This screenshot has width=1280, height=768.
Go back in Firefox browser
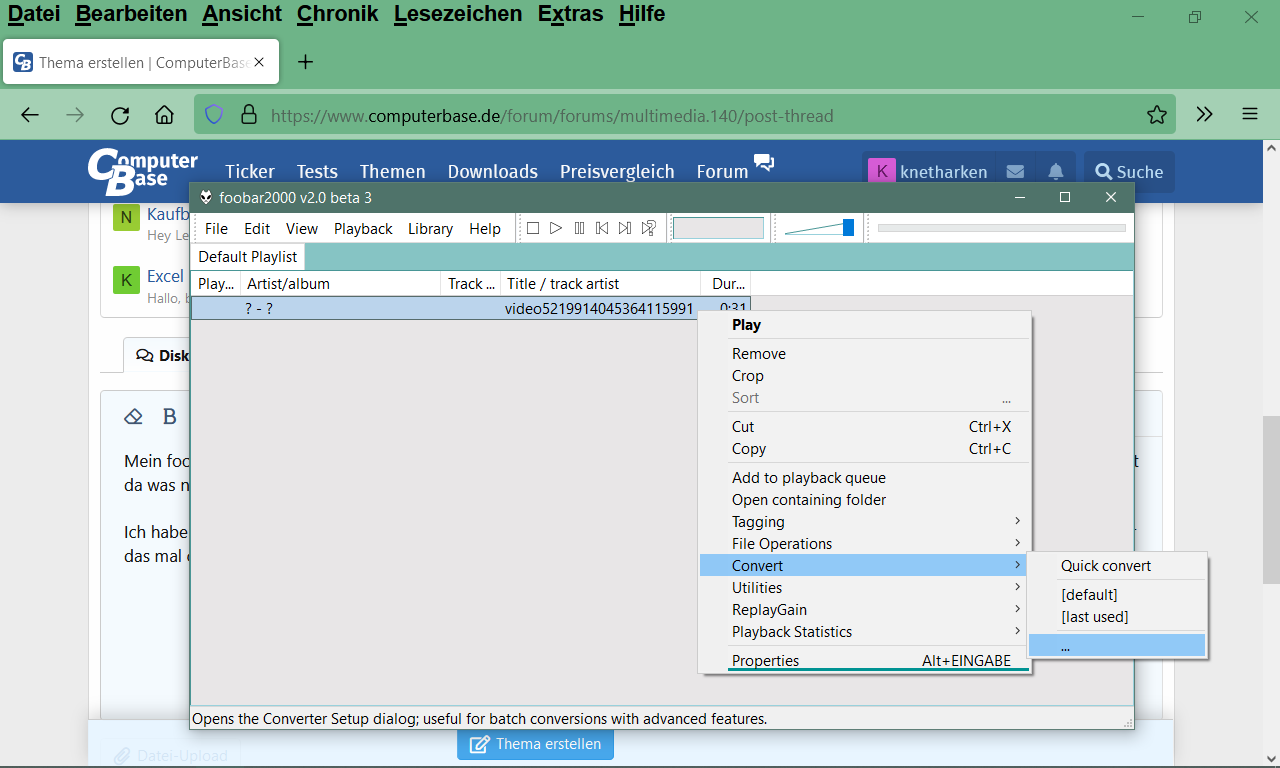(30, 115)
